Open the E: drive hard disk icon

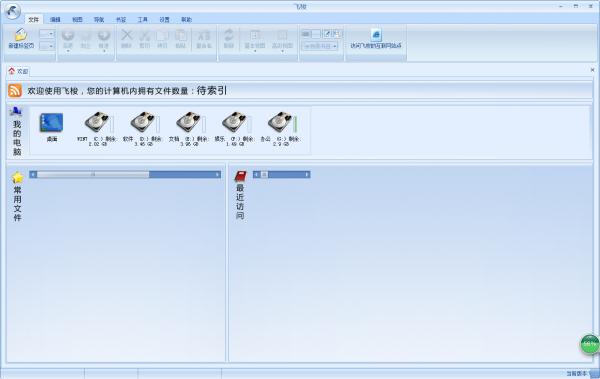pyautogui.click(x=189, y=123)
